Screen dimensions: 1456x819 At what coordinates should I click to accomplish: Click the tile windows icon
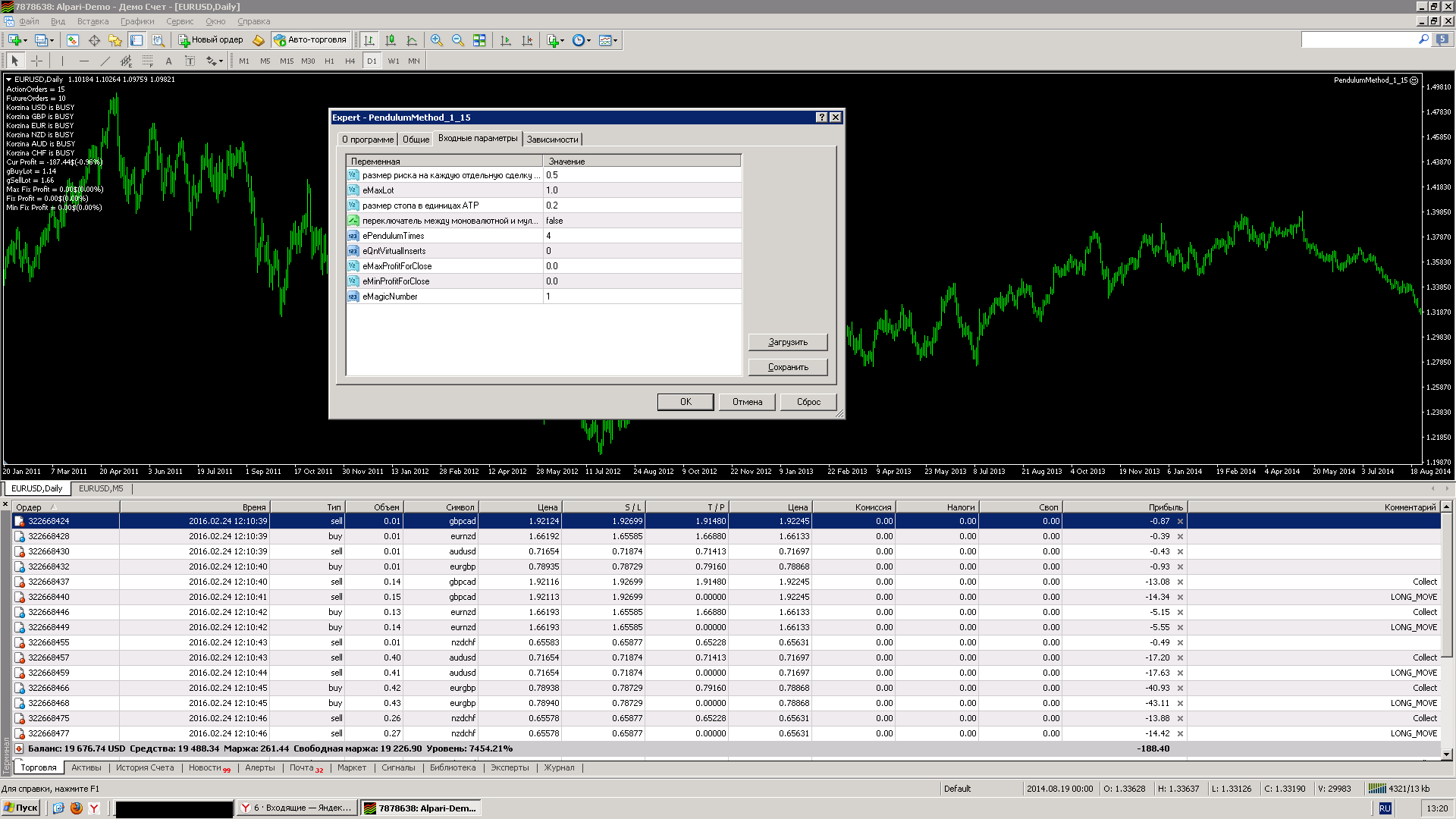coord(479,40)
